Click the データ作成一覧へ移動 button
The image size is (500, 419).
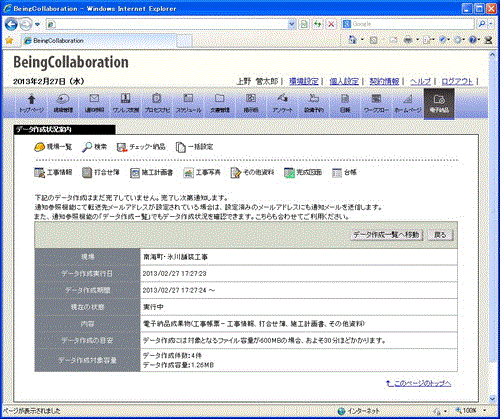[386, 235]
